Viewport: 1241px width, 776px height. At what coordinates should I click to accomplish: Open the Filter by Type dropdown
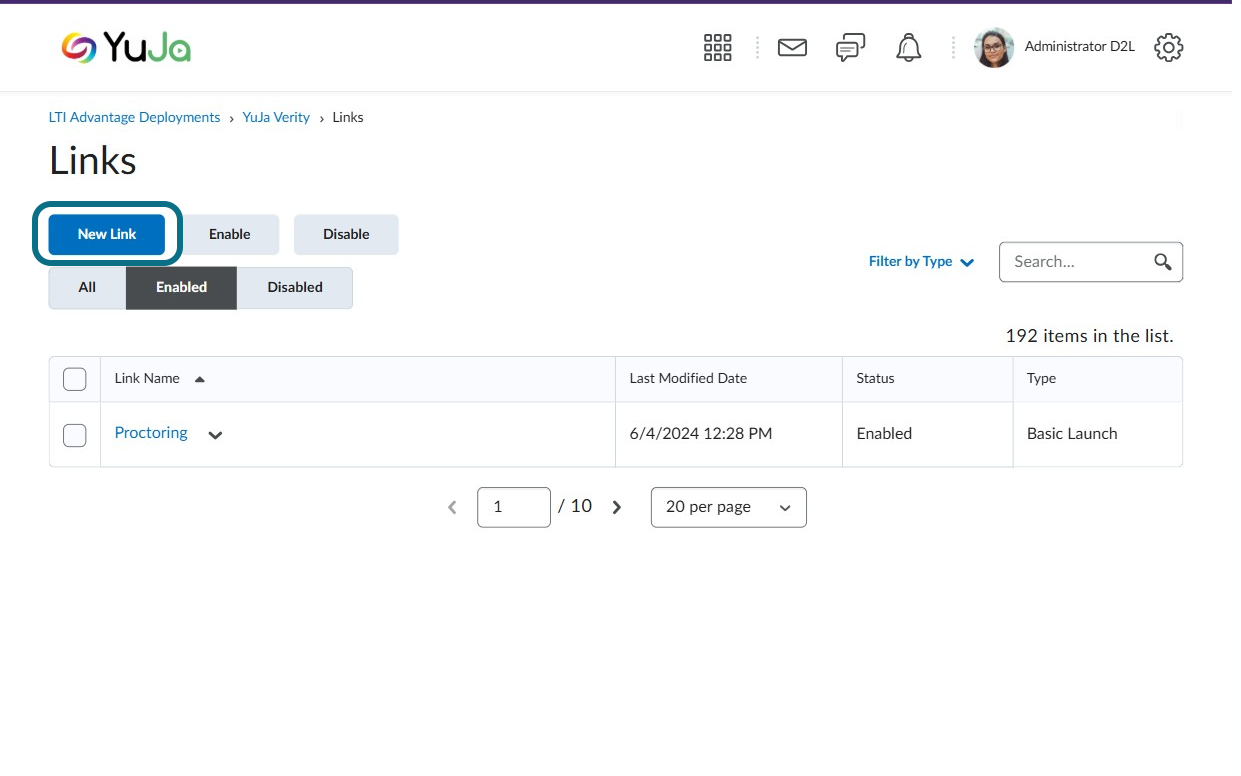[921, 261]
